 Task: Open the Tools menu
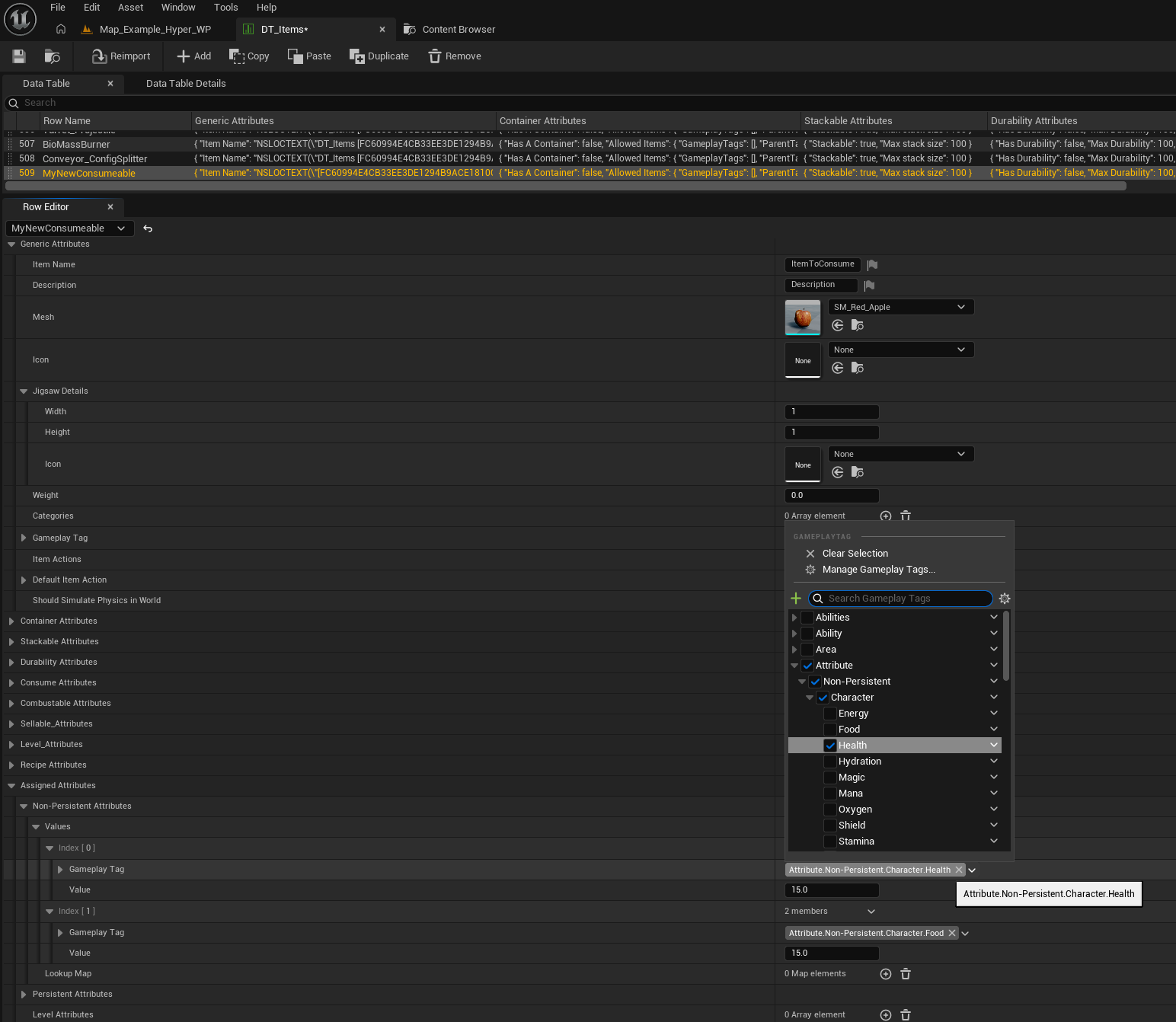(x=226, y=8)
